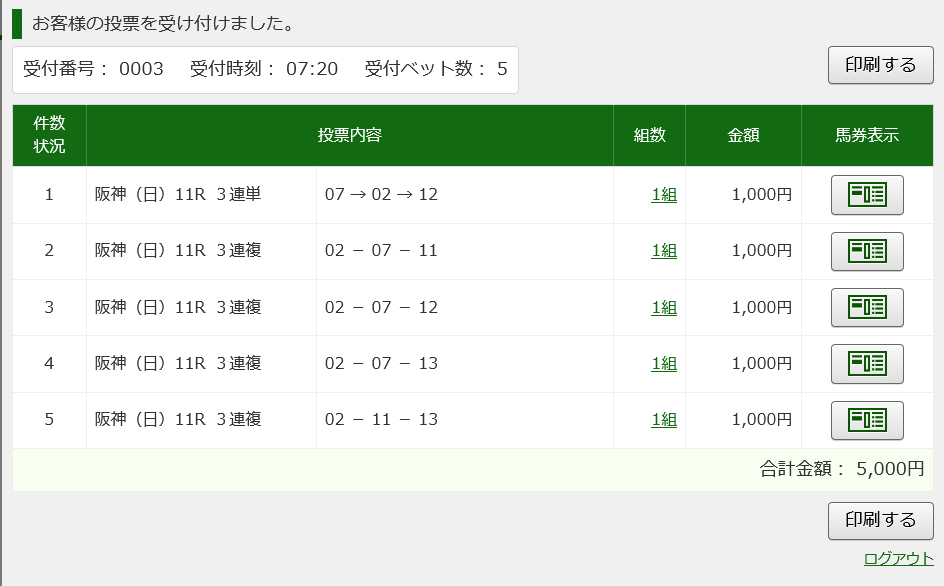
Task: Click the ログアウト logout link
Action: coord(898,559)
